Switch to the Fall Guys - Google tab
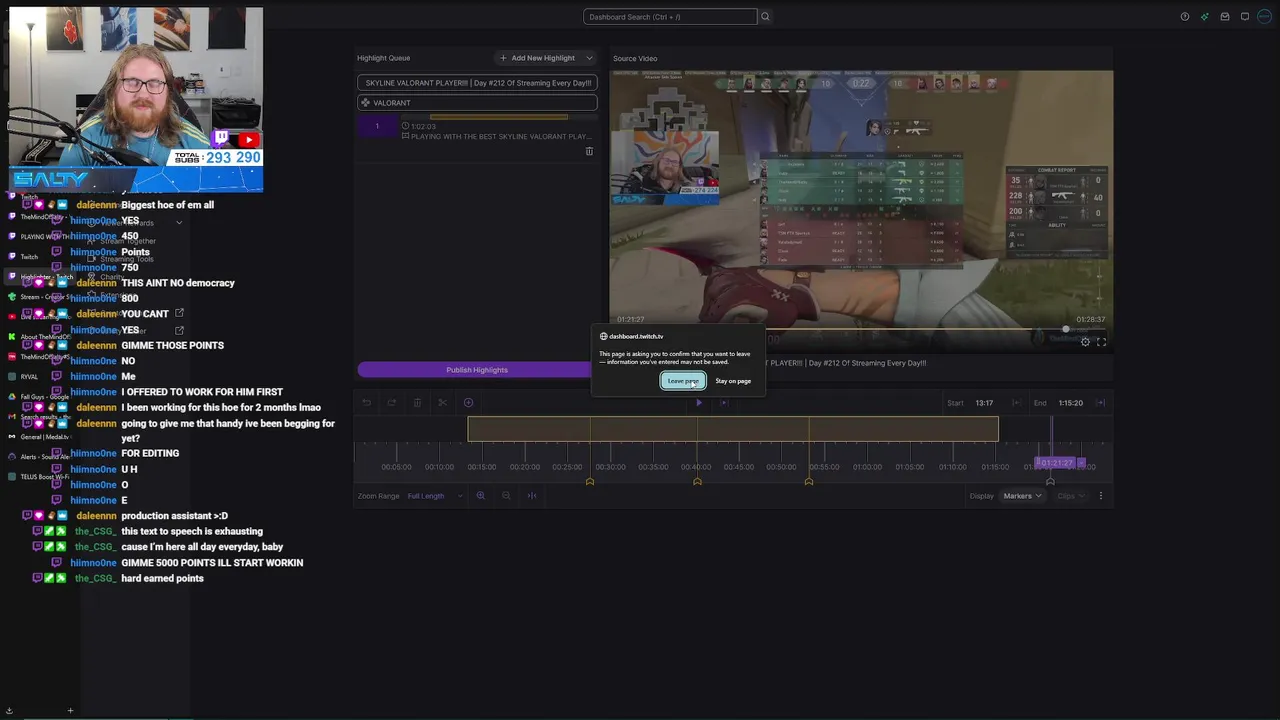1280x720 pixels. coord(40,397)
